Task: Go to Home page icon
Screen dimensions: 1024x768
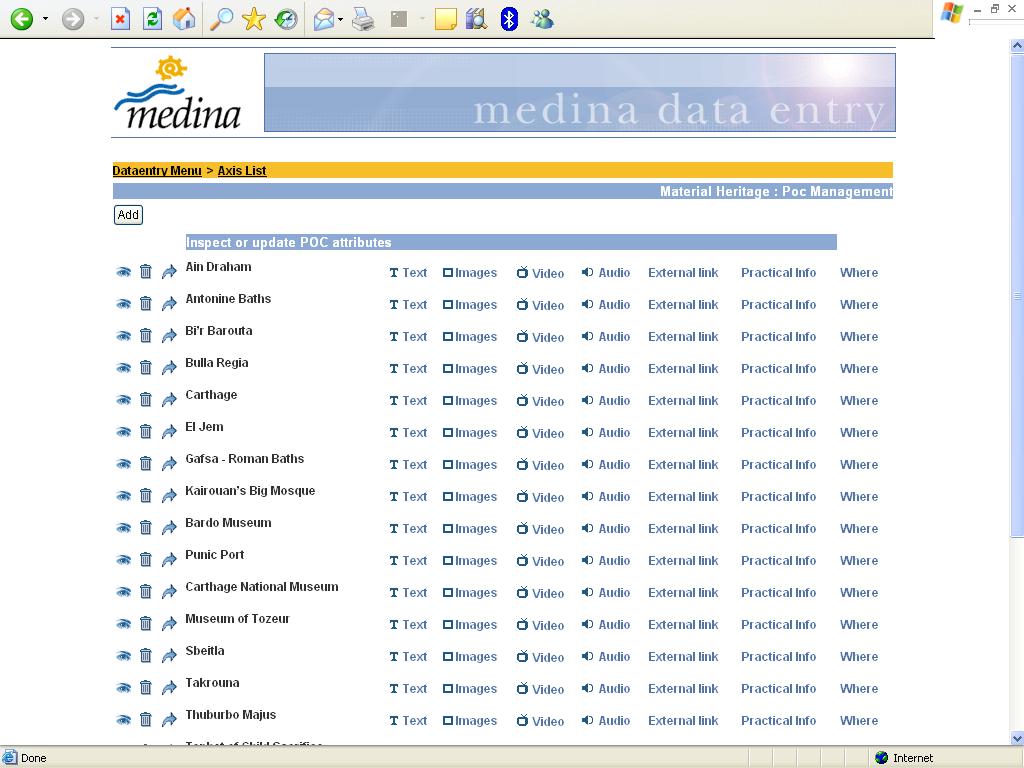Action: [184, 19]
